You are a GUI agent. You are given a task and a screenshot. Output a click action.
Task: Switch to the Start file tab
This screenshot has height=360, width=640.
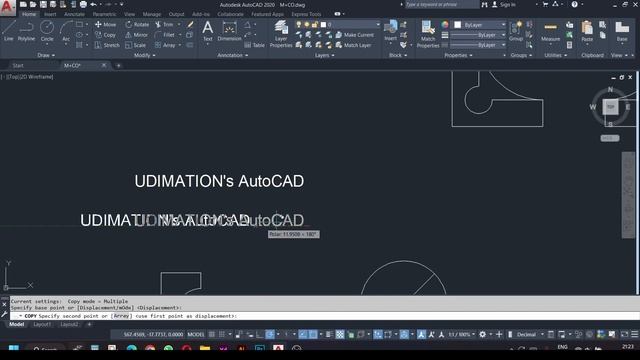(18, 65)
